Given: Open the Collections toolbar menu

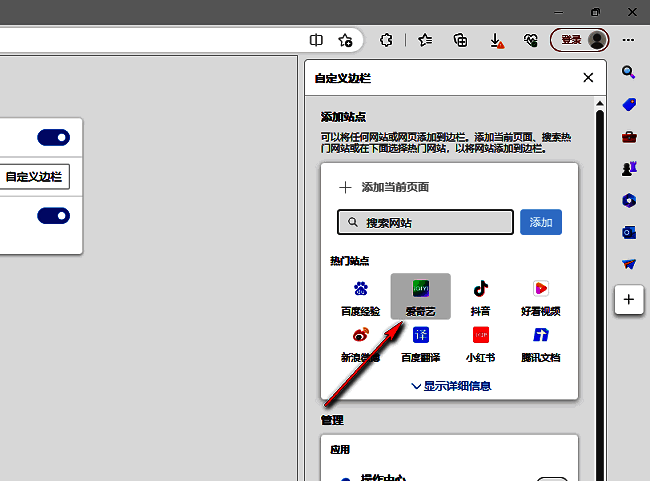Looking at the screenshot, I should click(460, 40).
